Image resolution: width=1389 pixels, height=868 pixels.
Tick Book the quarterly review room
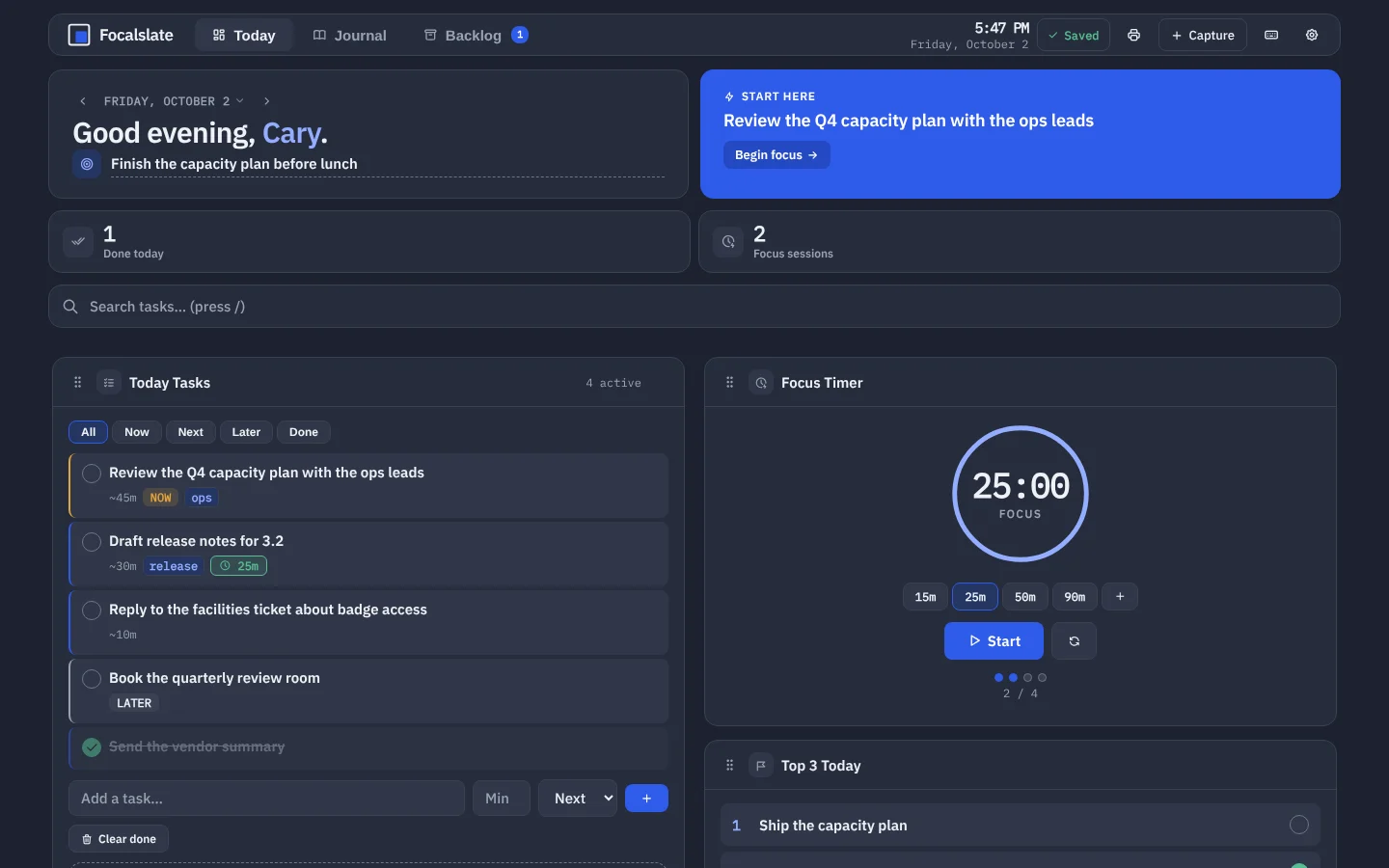point(92,679)
